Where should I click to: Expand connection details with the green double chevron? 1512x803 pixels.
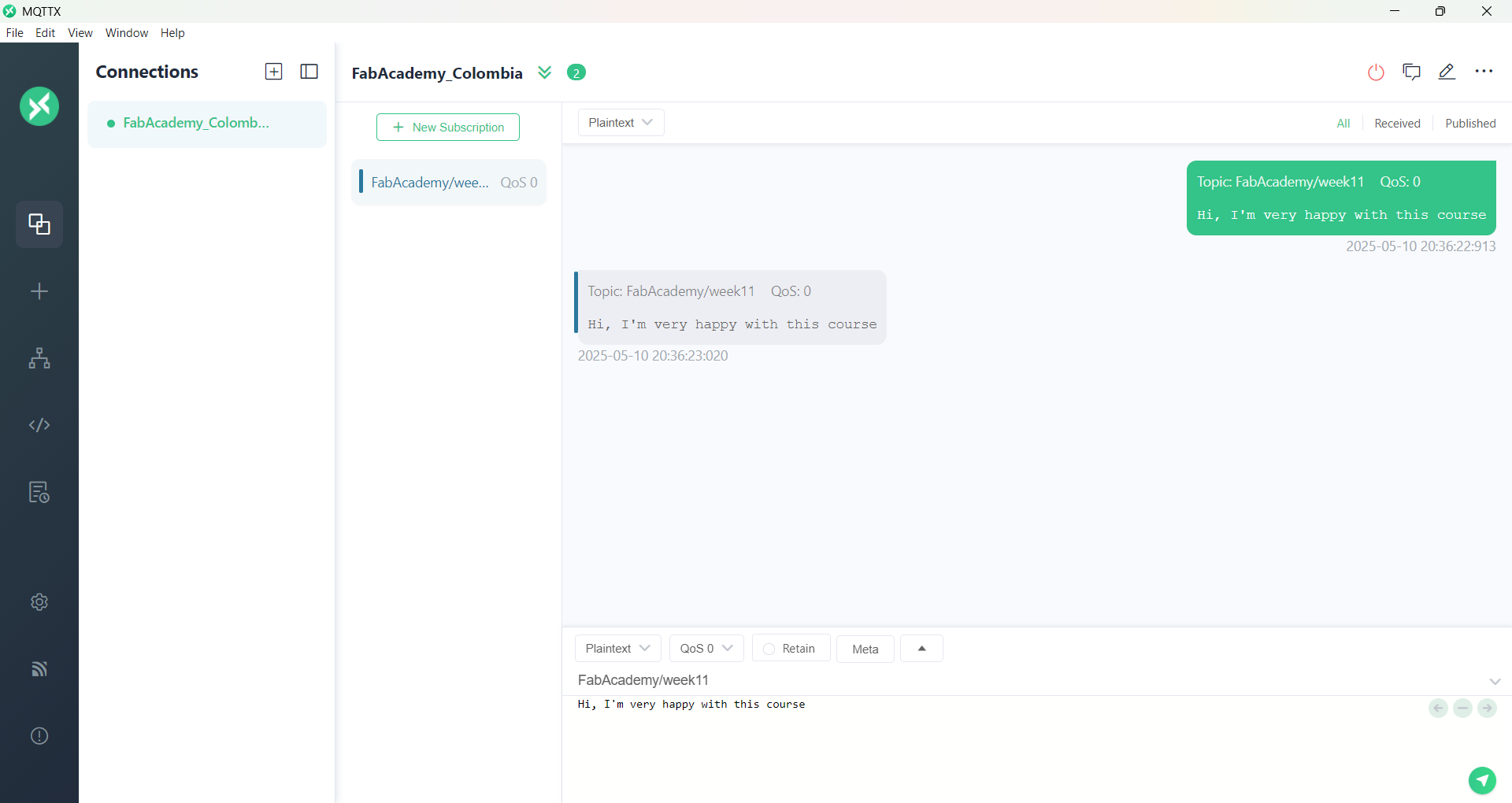(x=545, y=72)
